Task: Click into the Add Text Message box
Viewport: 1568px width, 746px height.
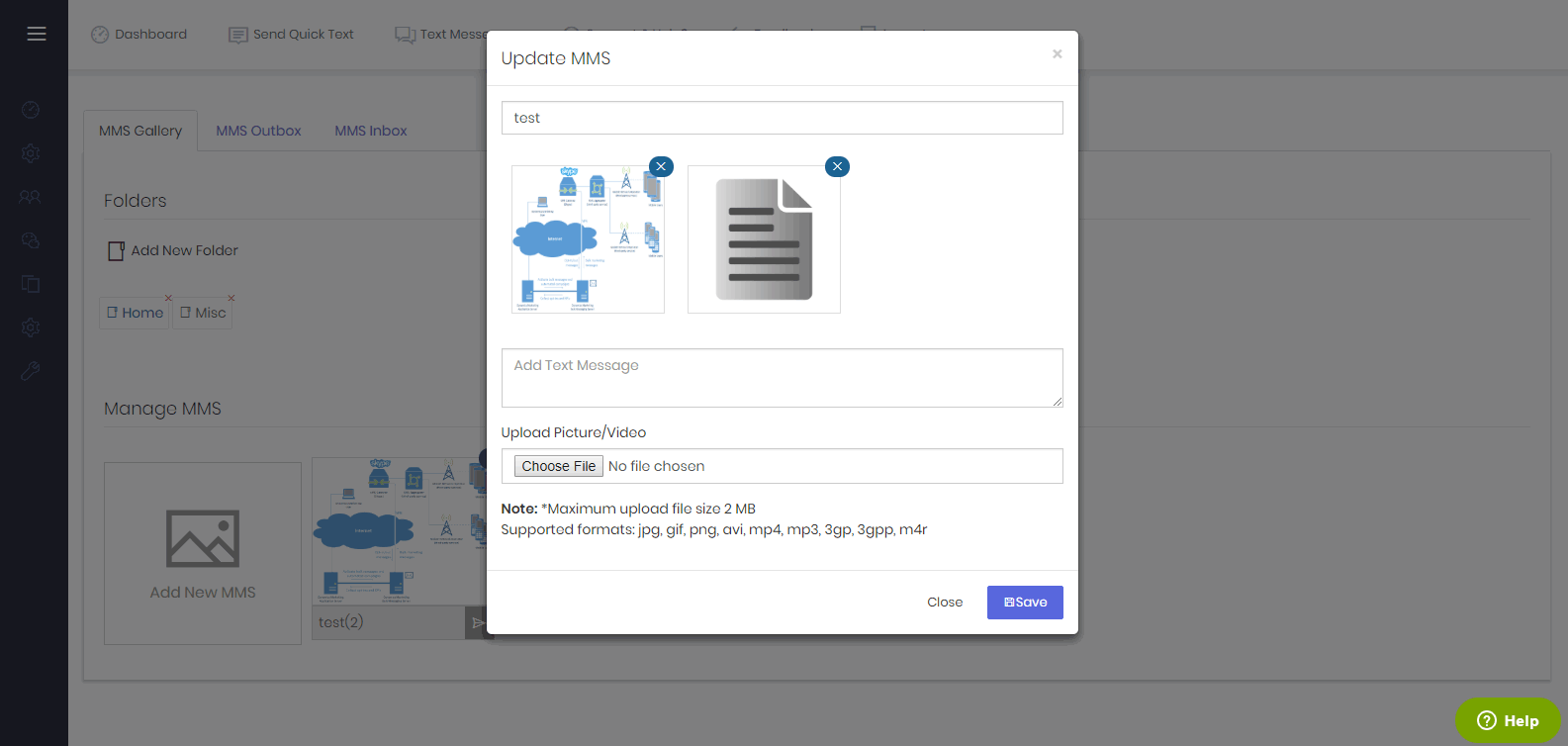Action: tap(782, 377)
